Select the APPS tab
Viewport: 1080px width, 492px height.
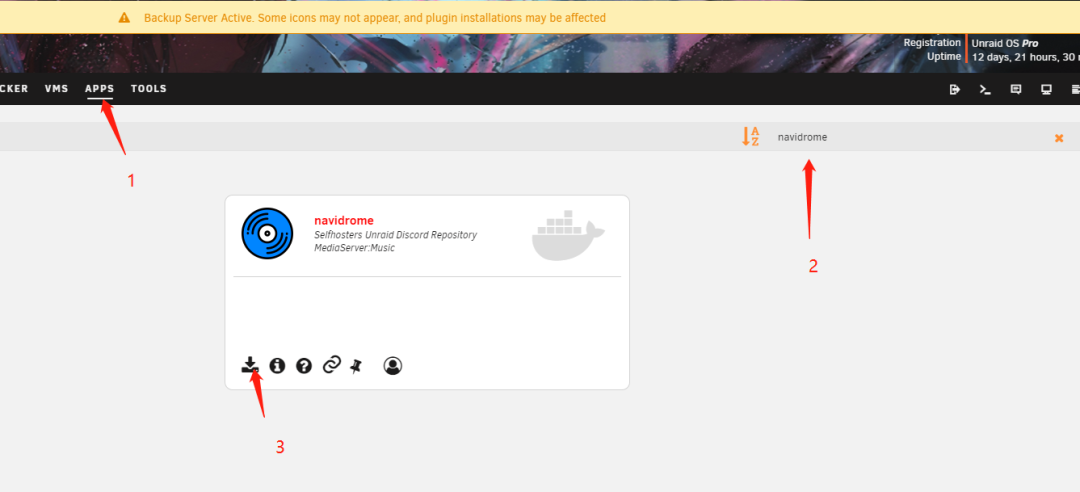tap(100, 89)
